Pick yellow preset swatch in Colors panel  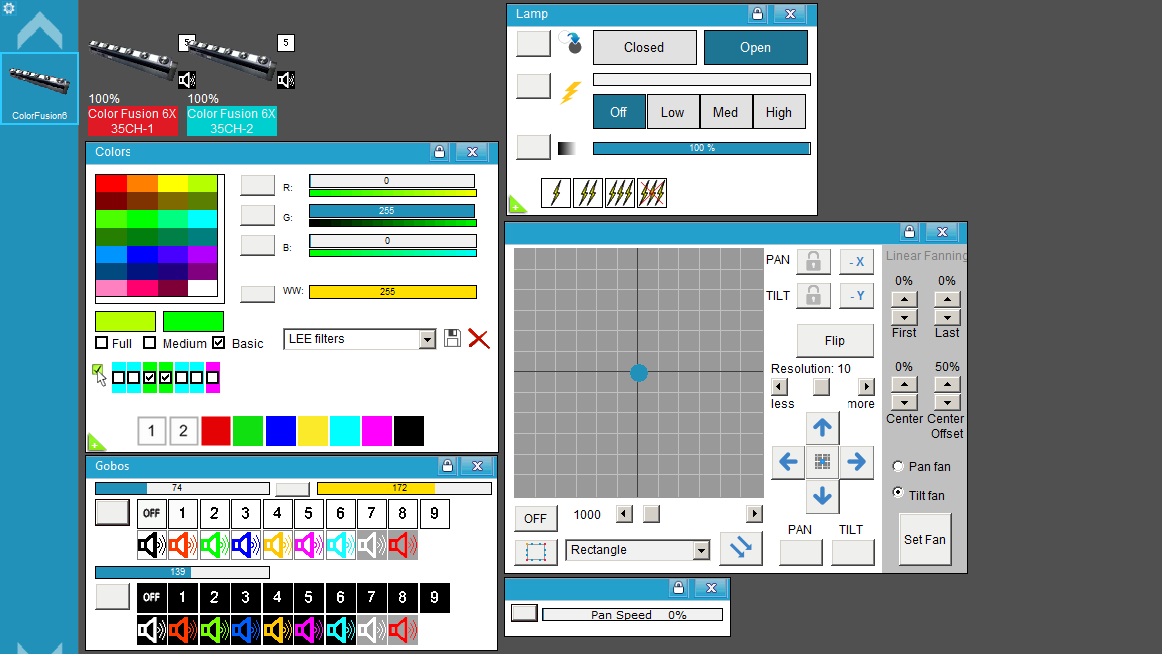tap(313, 431)
